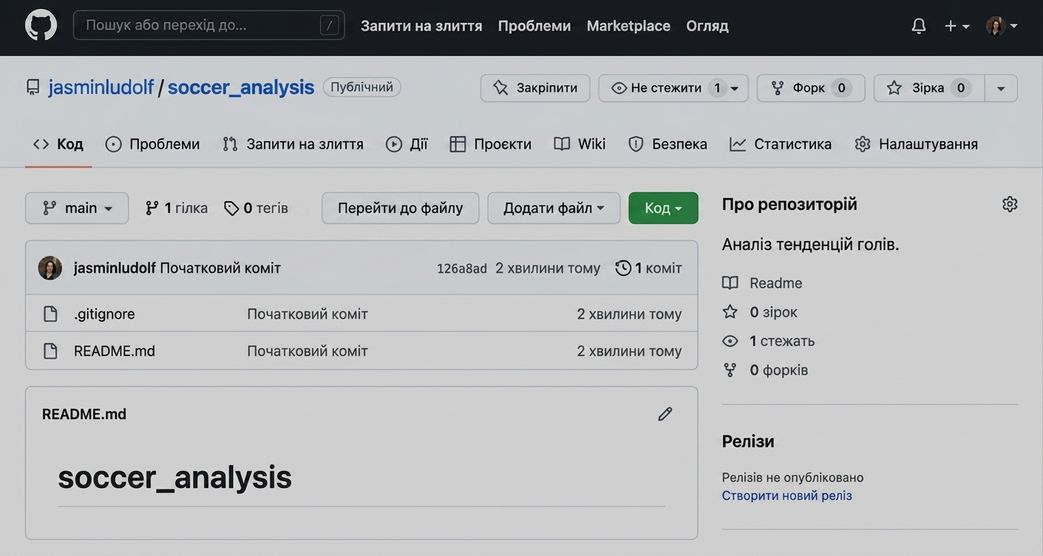The image size is (1043, 556).
Task: Open the user avatar menu
Action: 1001,26
